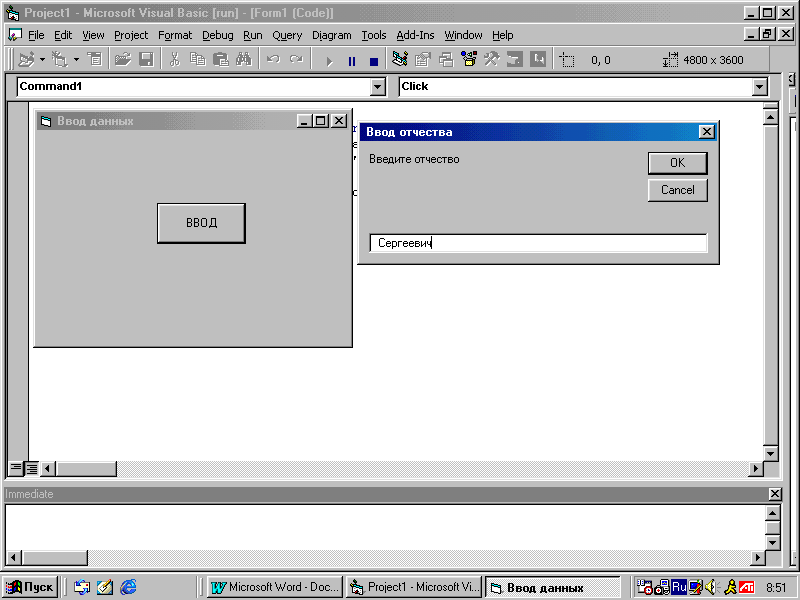Open the Run menu
This screenshot has height=600, width=800.
(253, 35)
